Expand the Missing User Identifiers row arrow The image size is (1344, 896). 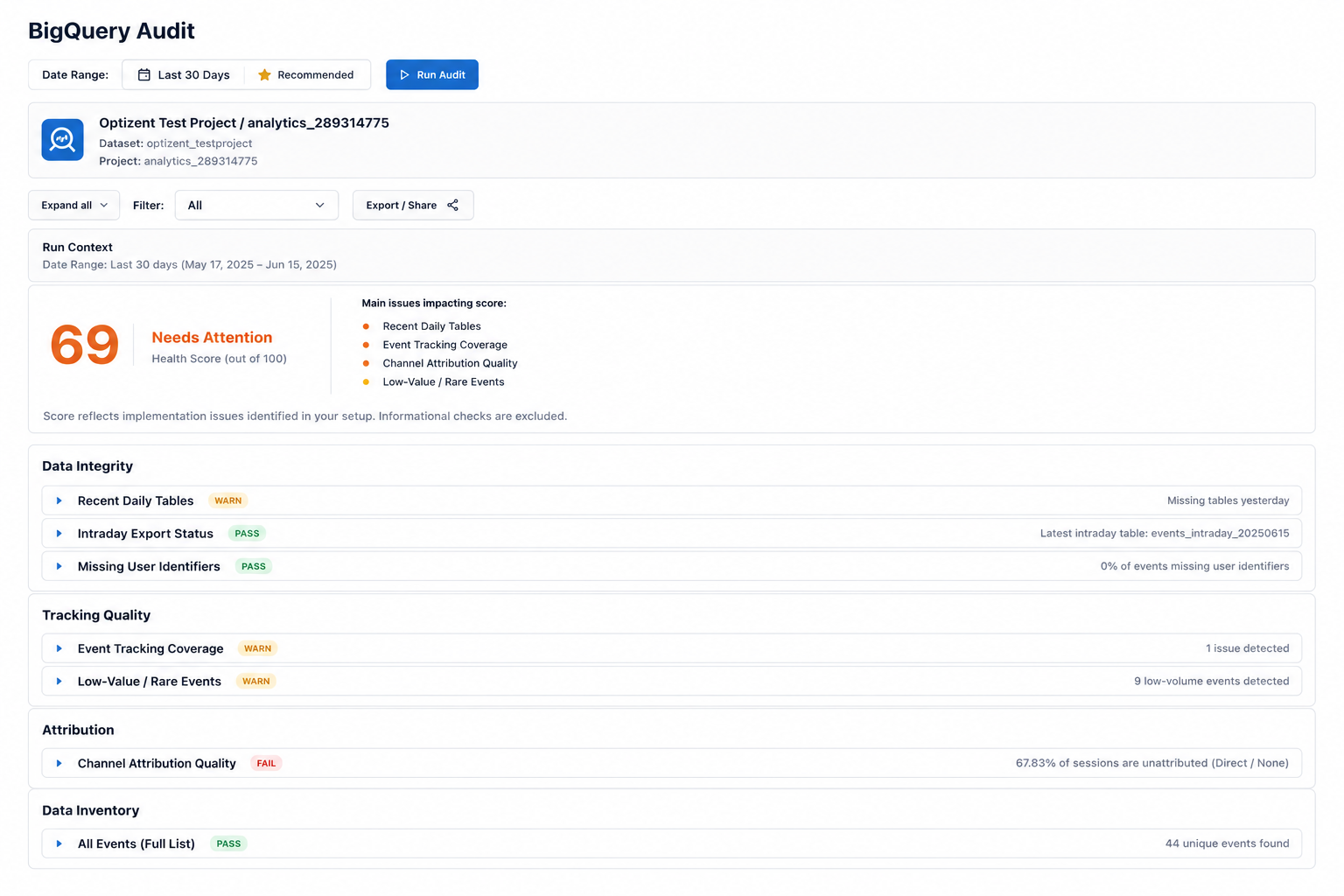(x=59, y=566)
